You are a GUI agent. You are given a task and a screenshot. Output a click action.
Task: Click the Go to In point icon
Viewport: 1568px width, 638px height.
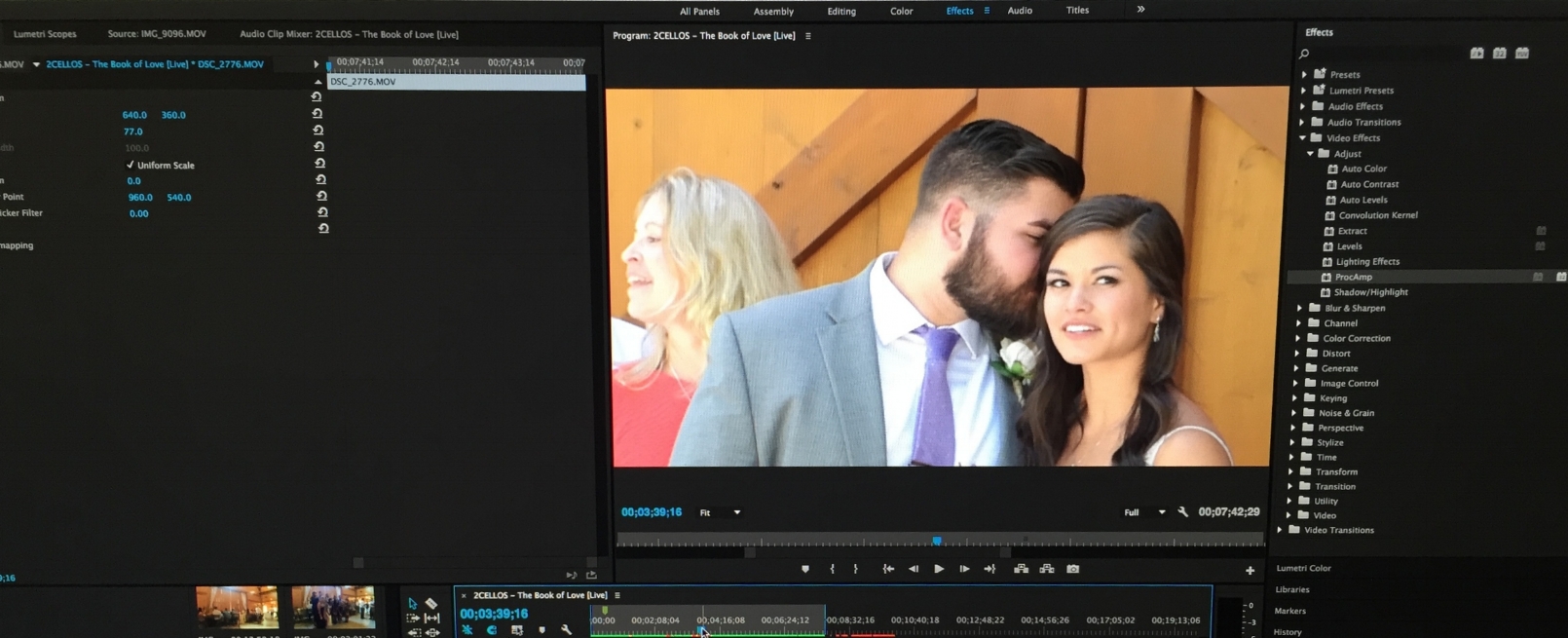pyautogui.click(x=888, y=569)
